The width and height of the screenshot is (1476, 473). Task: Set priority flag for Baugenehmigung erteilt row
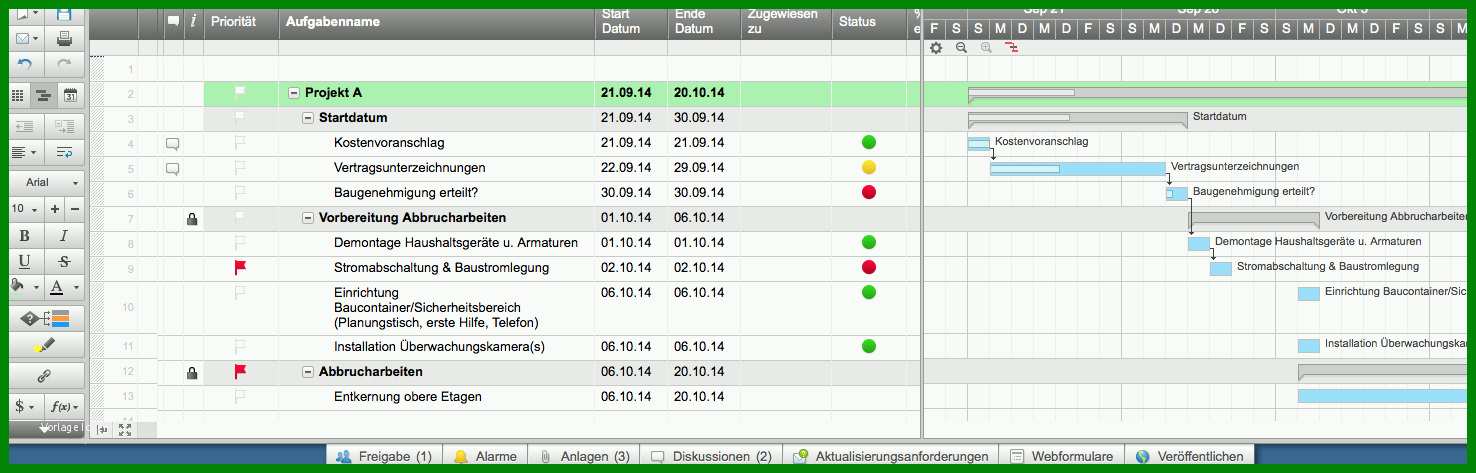point(240,192)
